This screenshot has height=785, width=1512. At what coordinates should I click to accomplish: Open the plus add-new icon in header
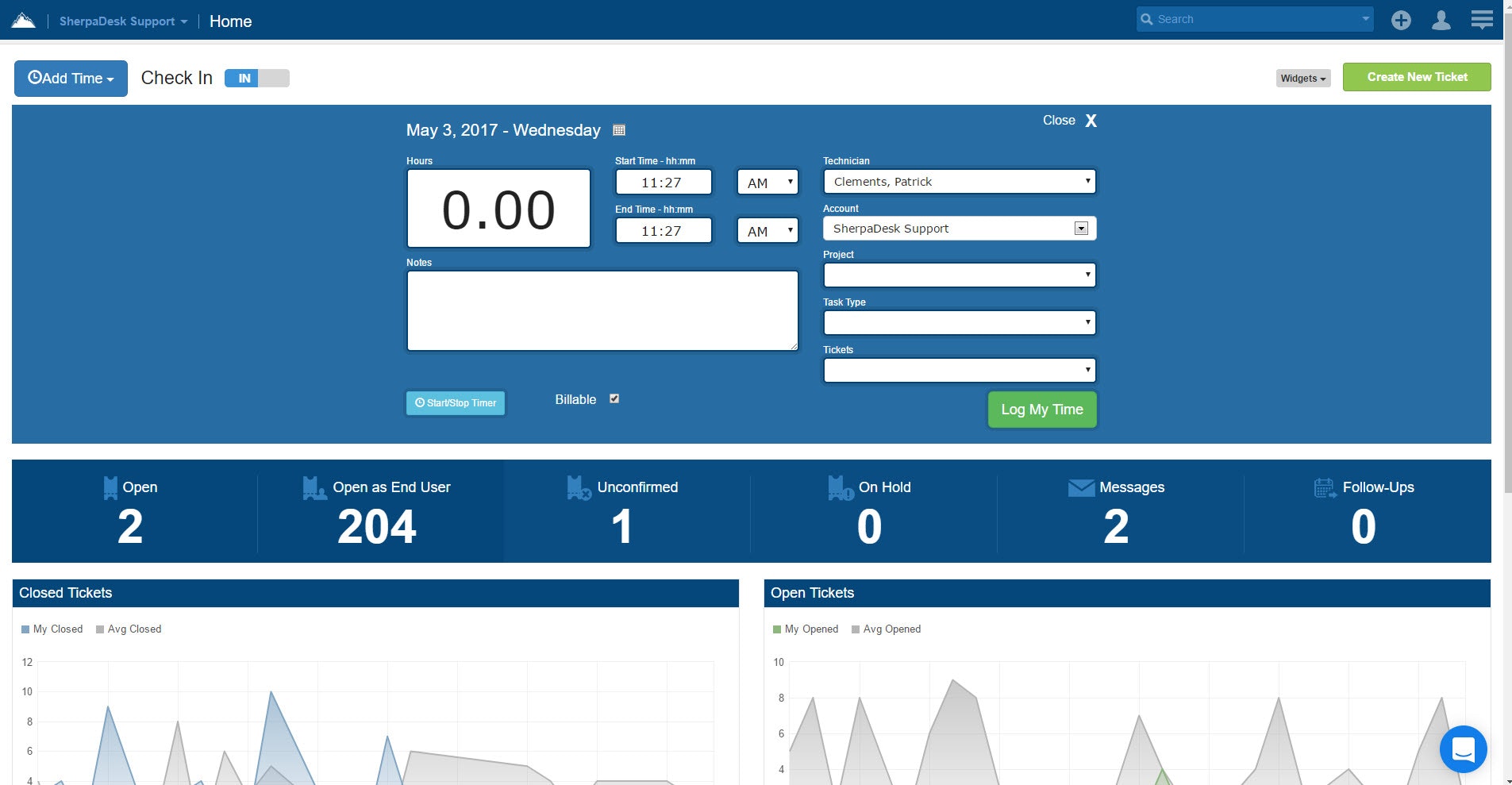click(x=1401, y=20)
